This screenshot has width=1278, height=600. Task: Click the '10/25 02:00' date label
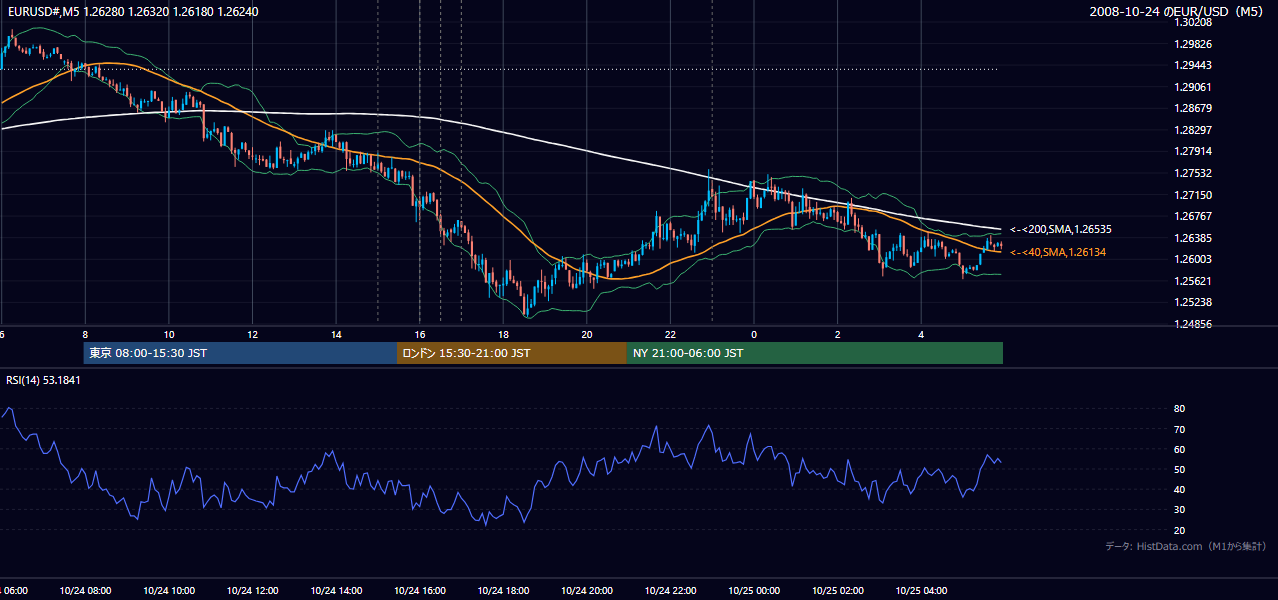[837, 591]
